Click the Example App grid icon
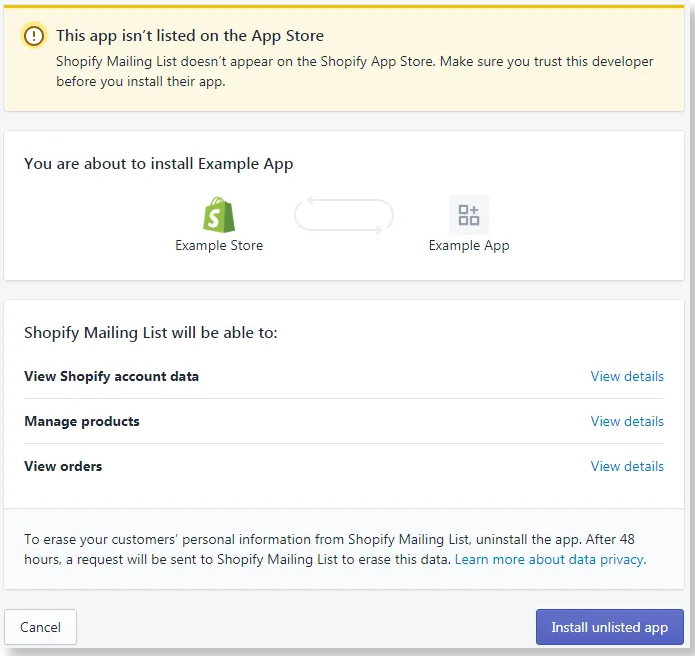Screen dimensions: 695x656 pos(468,215)
